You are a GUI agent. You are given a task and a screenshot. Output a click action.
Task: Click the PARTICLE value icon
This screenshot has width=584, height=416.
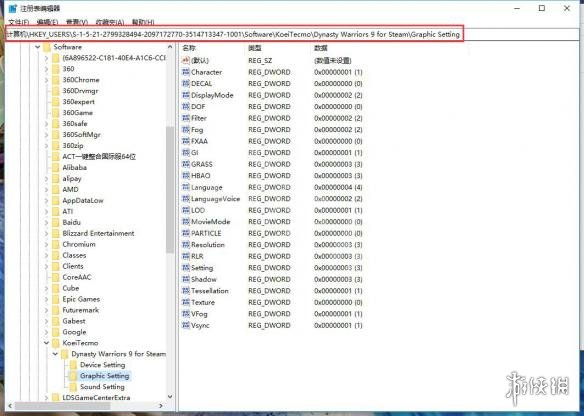click(185, 233)
